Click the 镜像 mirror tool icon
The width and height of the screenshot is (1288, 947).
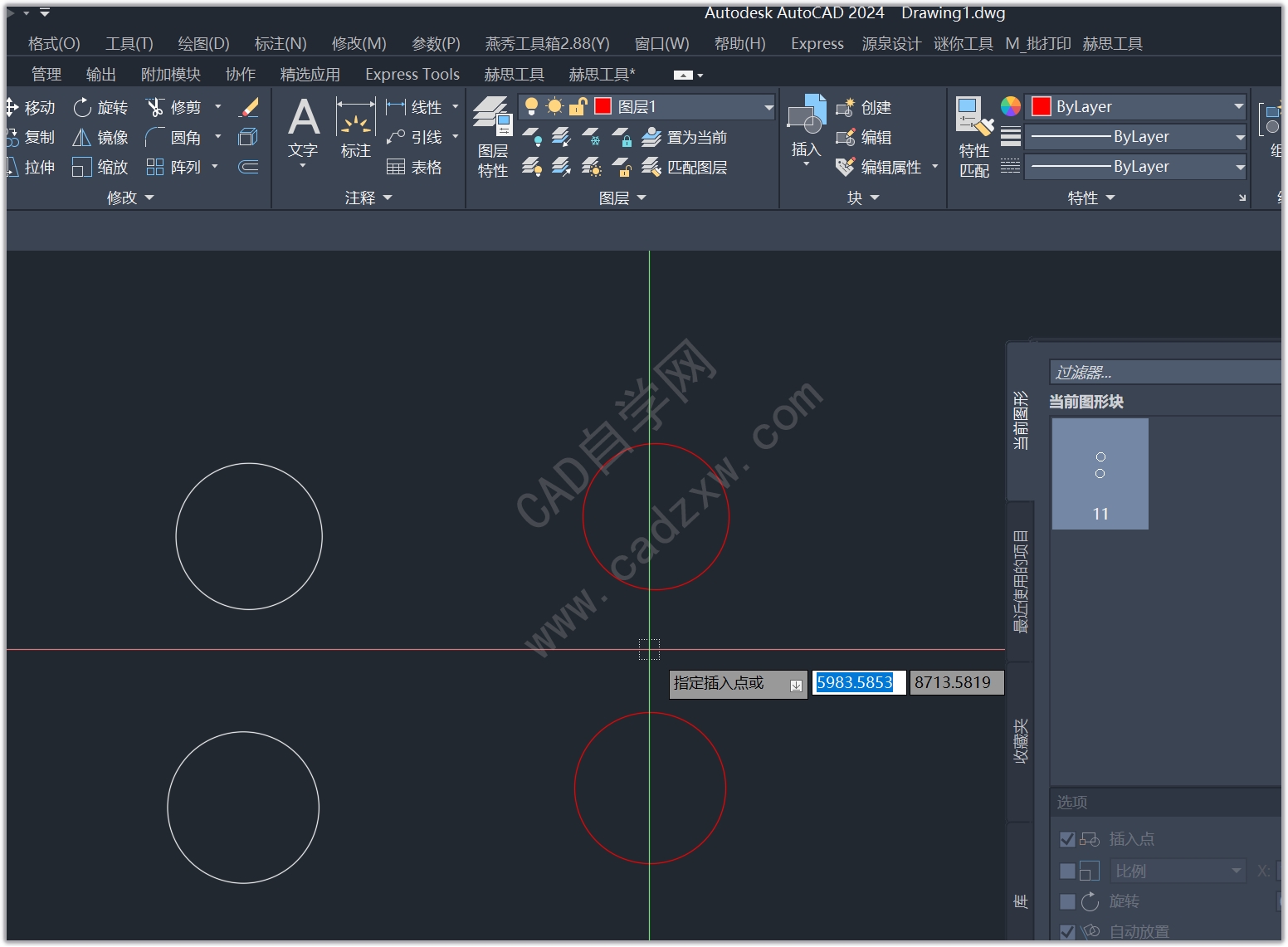tap(82, 137)
